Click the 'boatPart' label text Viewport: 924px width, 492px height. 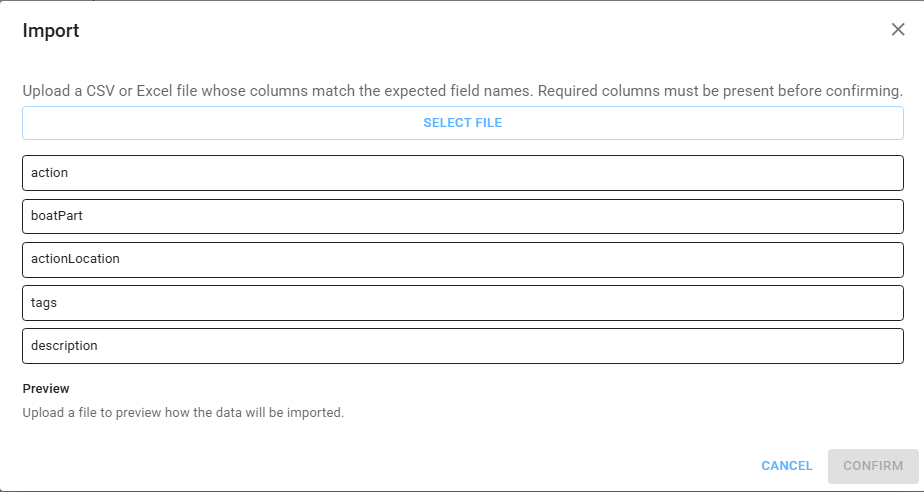(57, 216)
